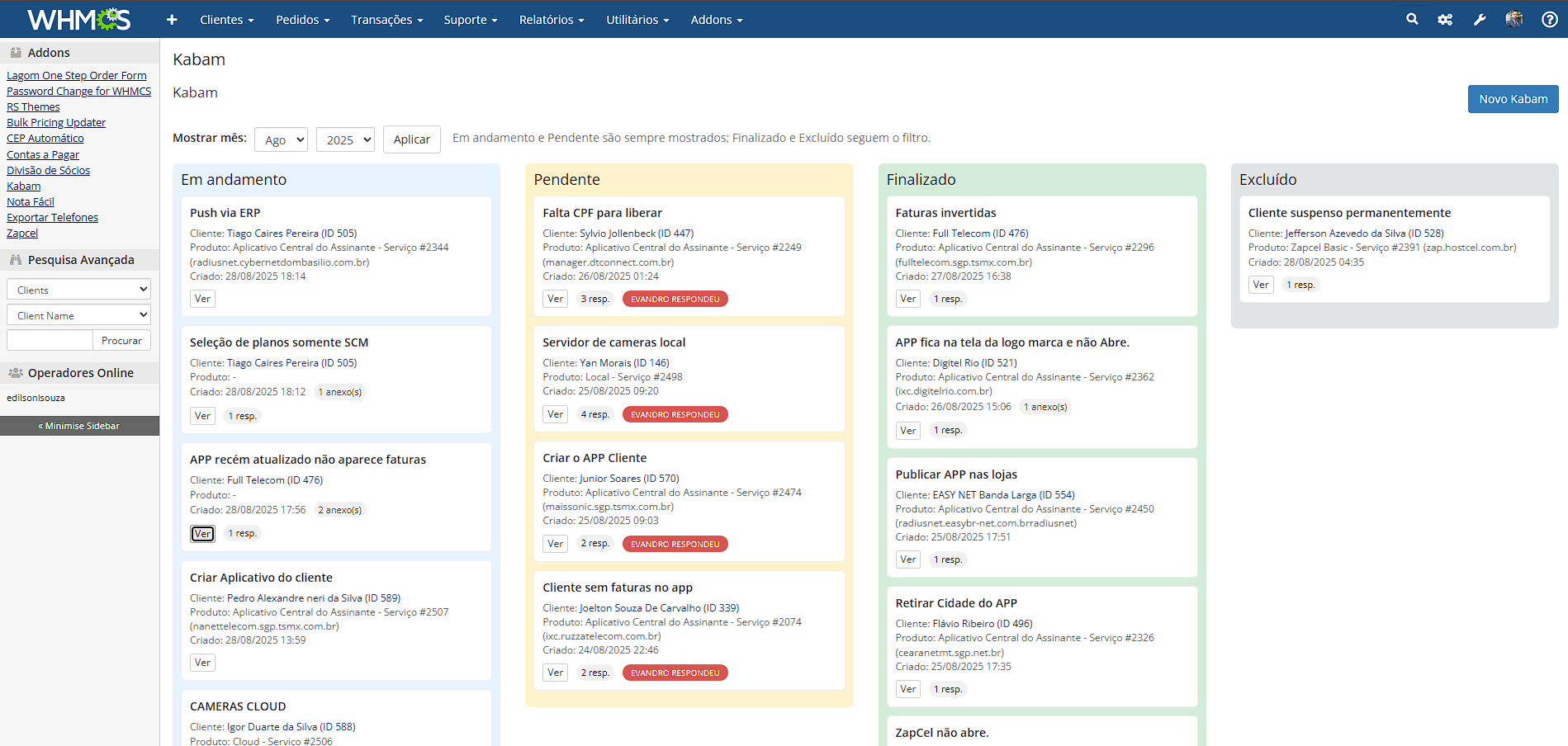Click the wrench setup icon
Screen dimensions: 1568x746
(1480, 20)
